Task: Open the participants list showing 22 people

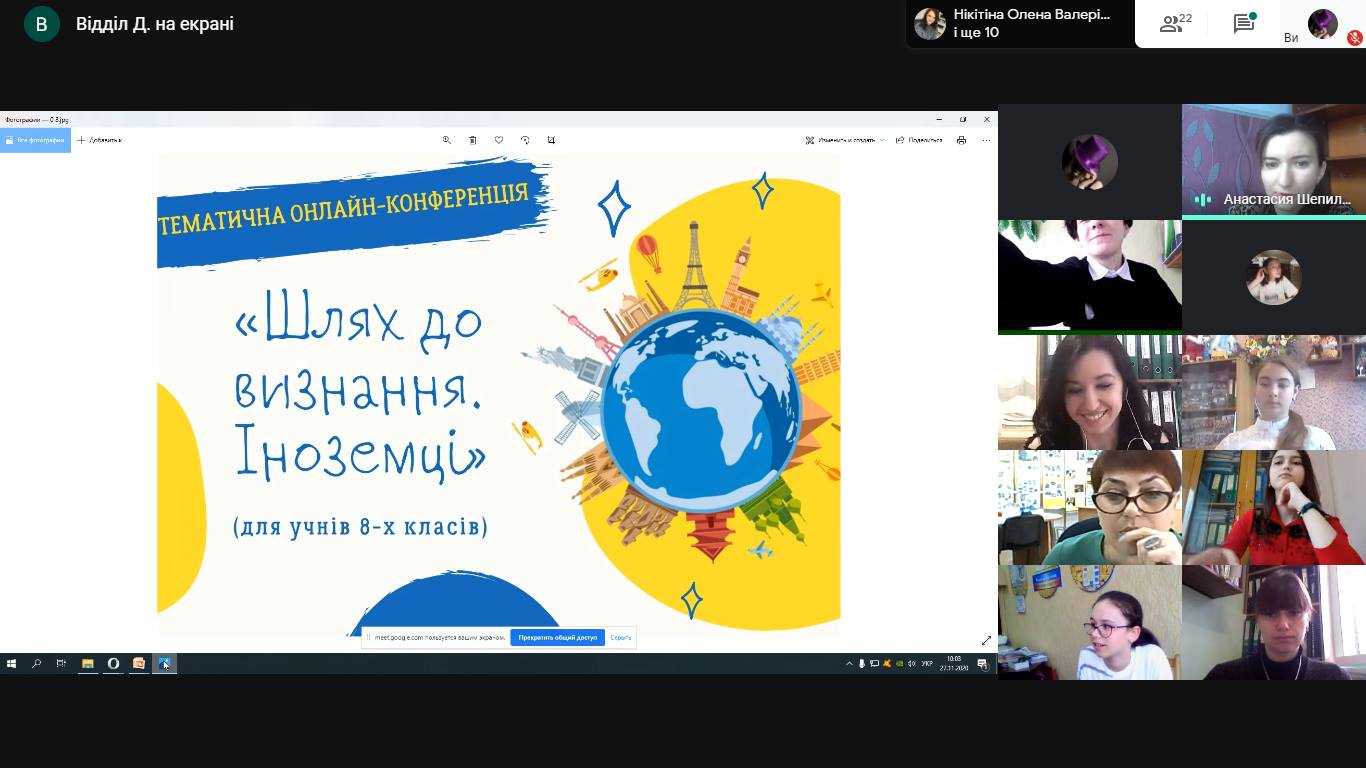Action: (1175, 24)
